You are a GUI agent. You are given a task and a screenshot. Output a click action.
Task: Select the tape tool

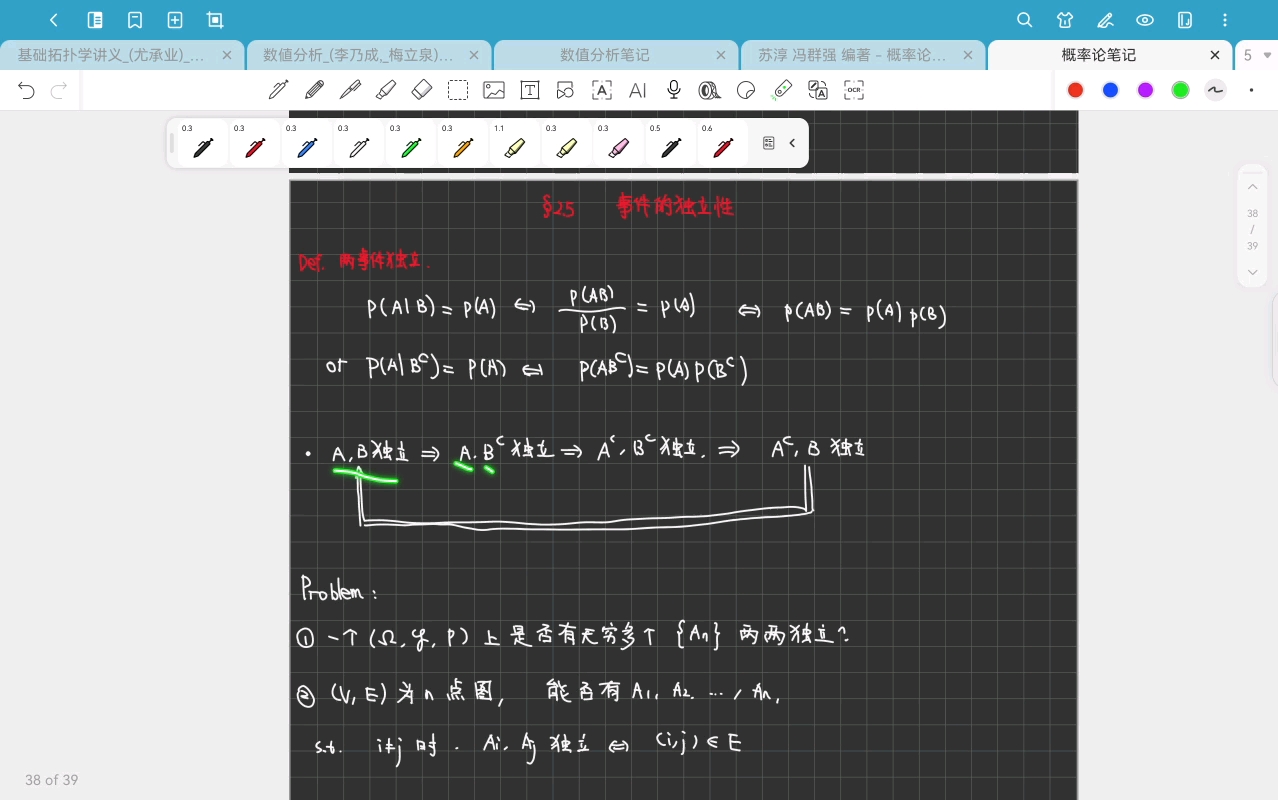[x=710, y=90]
